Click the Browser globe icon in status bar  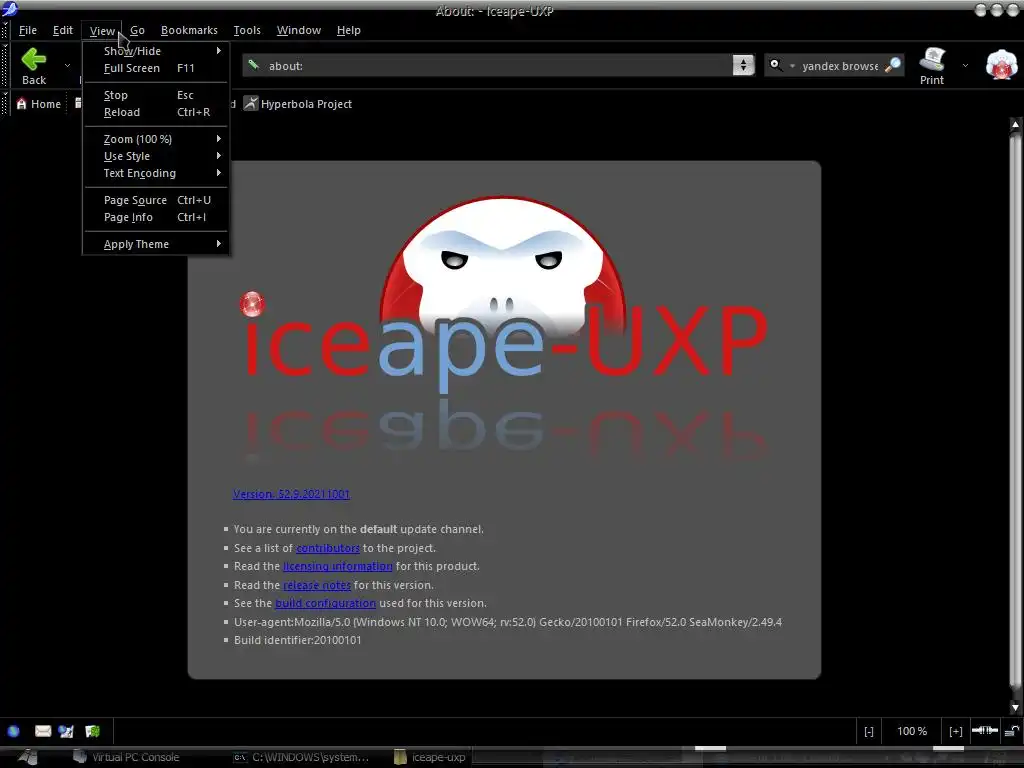[x=13, y=731]
